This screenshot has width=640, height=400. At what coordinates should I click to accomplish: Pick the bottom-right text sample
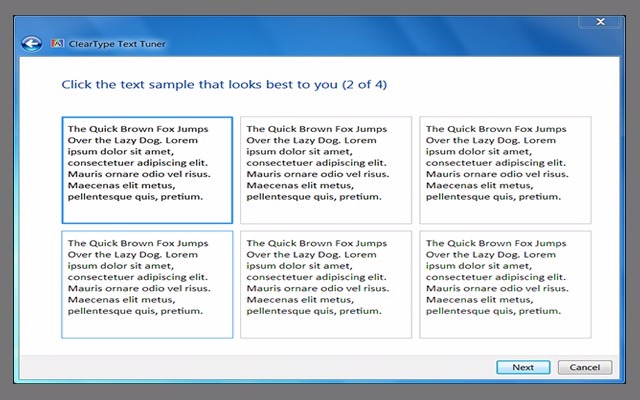(504, 284)
